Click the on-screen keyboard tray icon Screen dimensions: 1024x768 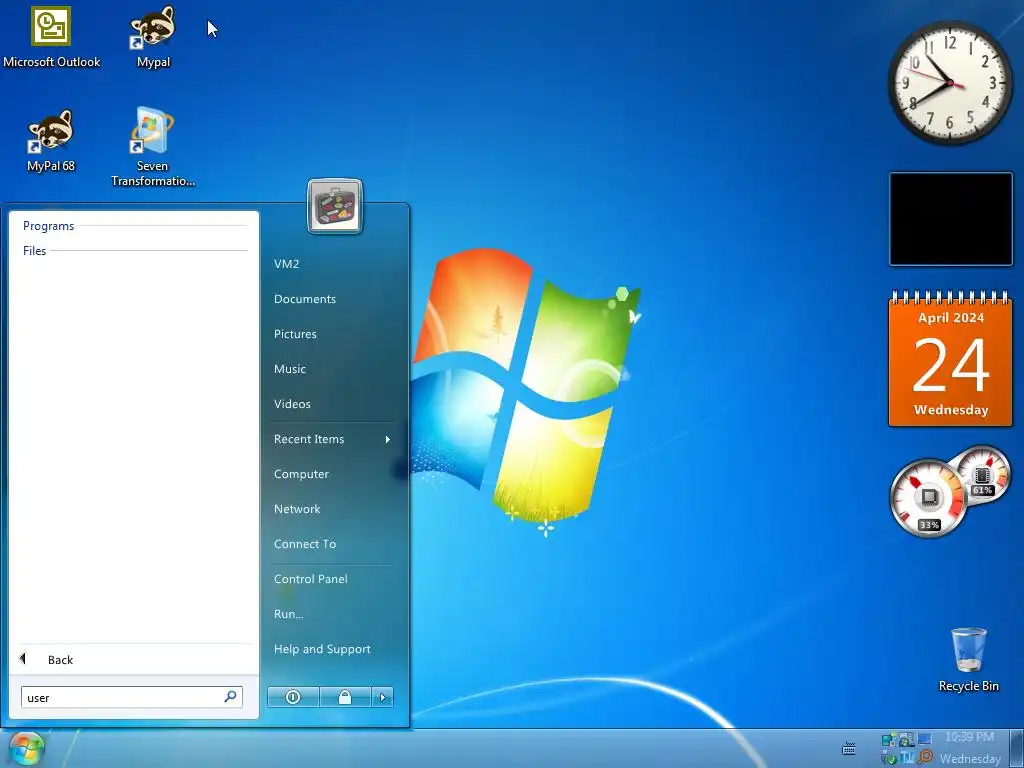coord(849,748)
